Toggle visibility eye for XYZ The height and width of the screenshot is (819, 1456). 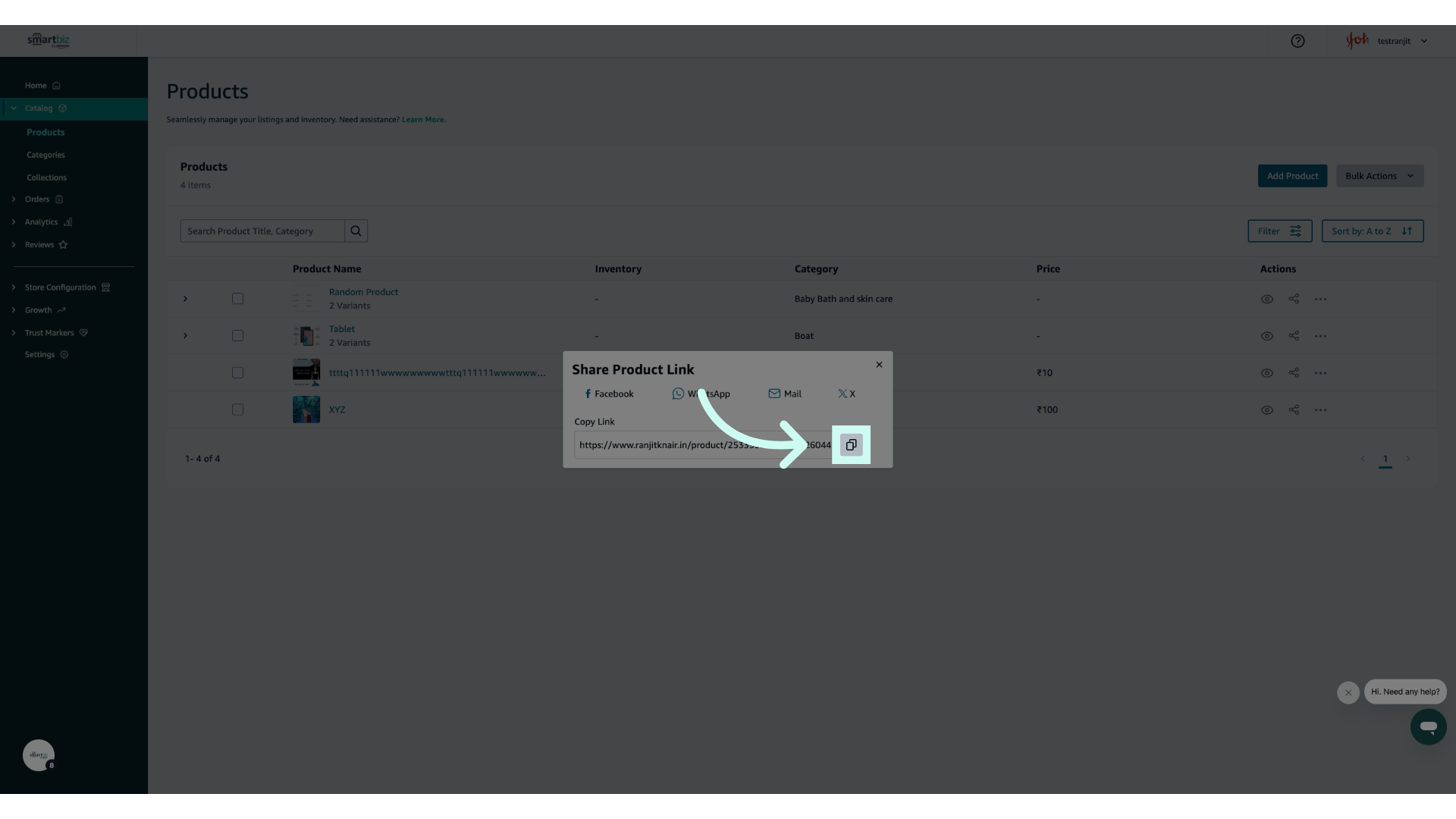1266,409
